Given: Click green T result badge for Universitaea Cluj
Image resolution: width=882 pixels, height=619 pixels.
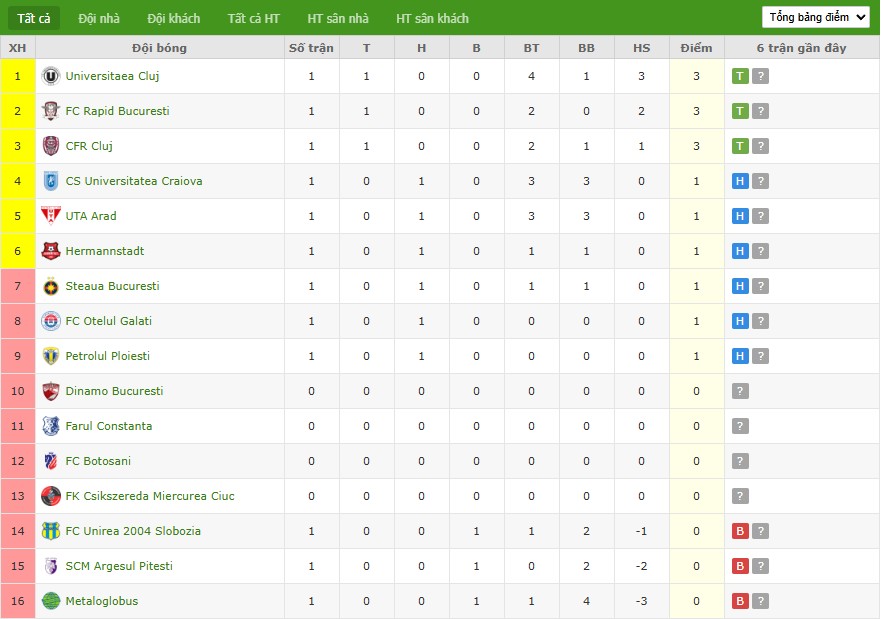Looking at the screenshot, I should click(x=740, y=76).
